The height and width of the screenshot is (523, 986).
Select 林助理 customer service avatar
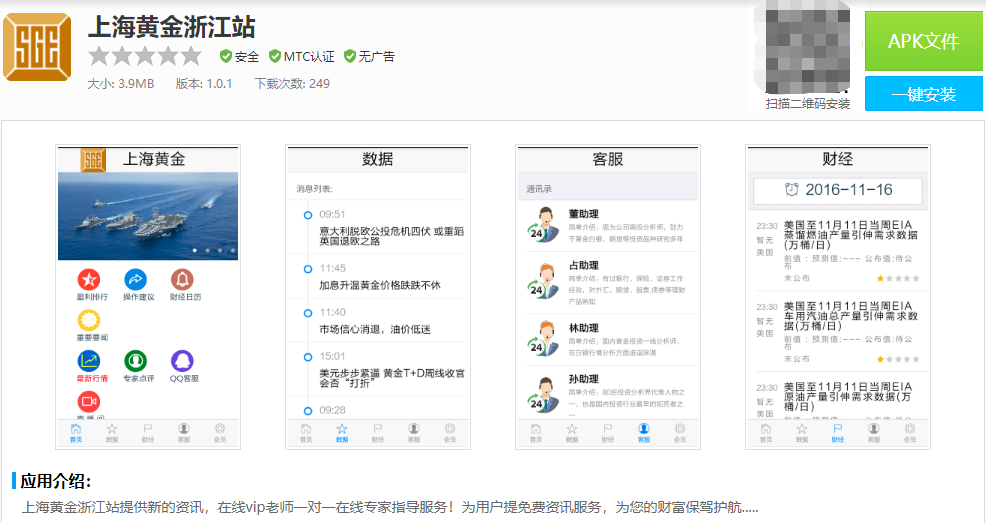543,339
